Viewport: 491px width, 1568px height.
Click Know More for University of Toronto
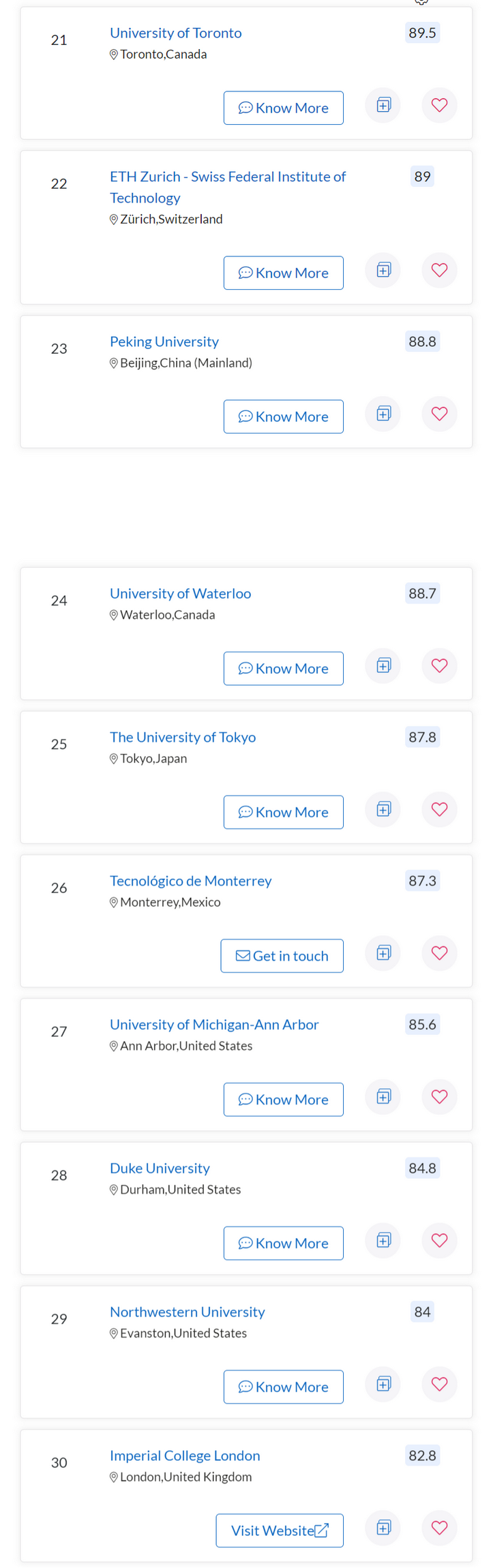284,108
